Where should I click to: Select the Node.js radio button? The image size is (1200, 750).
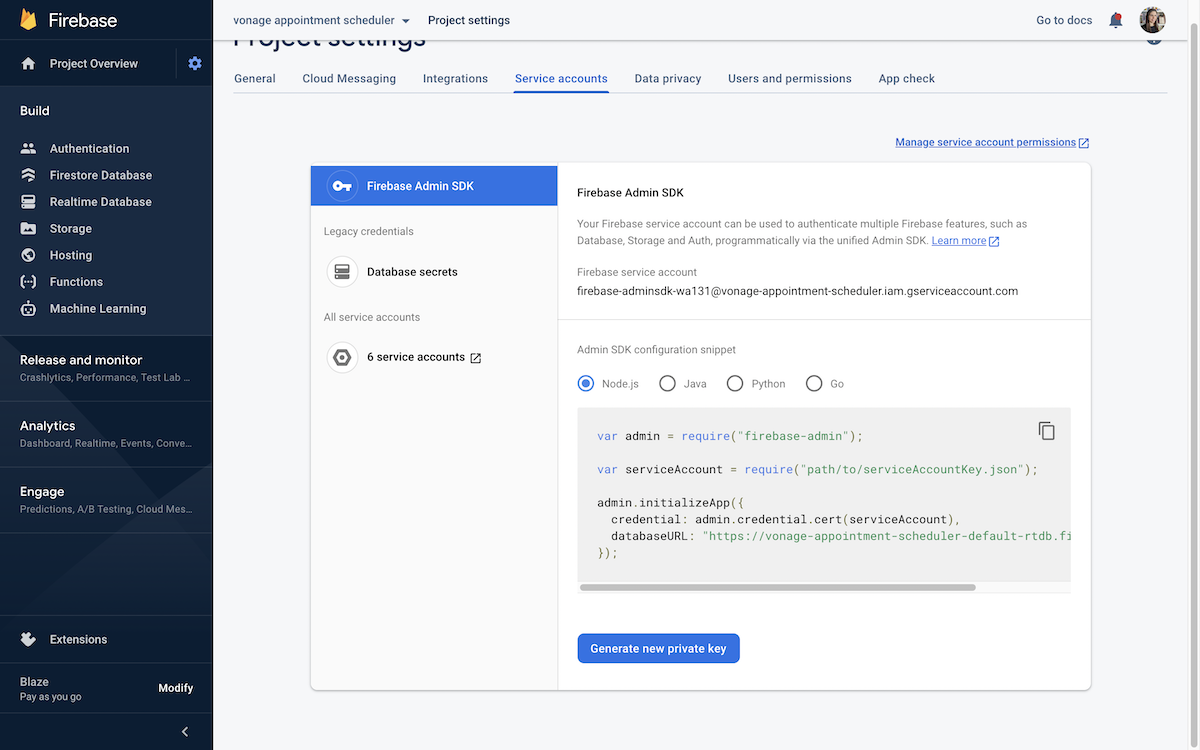pos(586,383)
